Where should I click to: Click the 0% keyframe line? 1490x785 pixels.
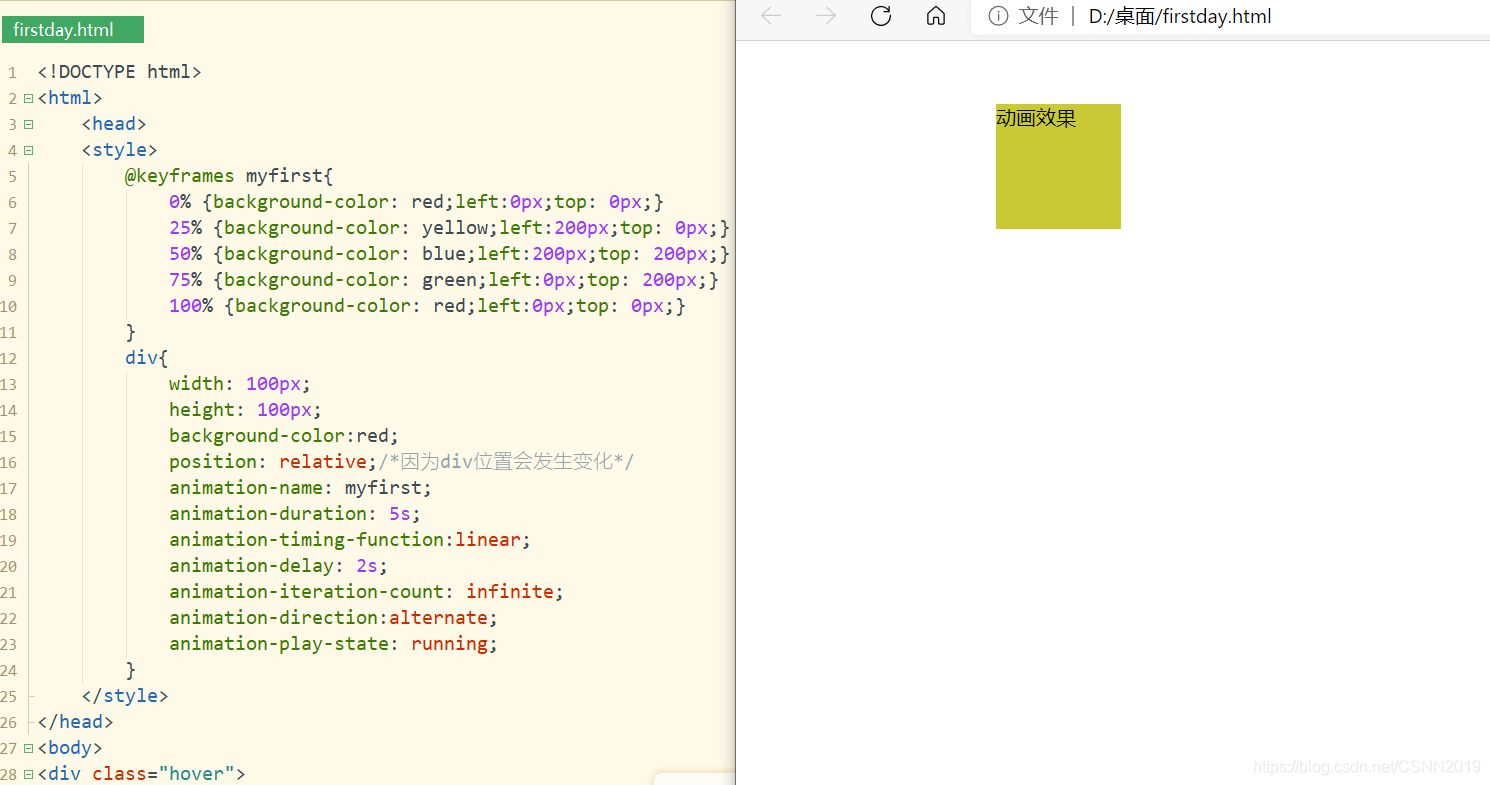tap(416, 202)
